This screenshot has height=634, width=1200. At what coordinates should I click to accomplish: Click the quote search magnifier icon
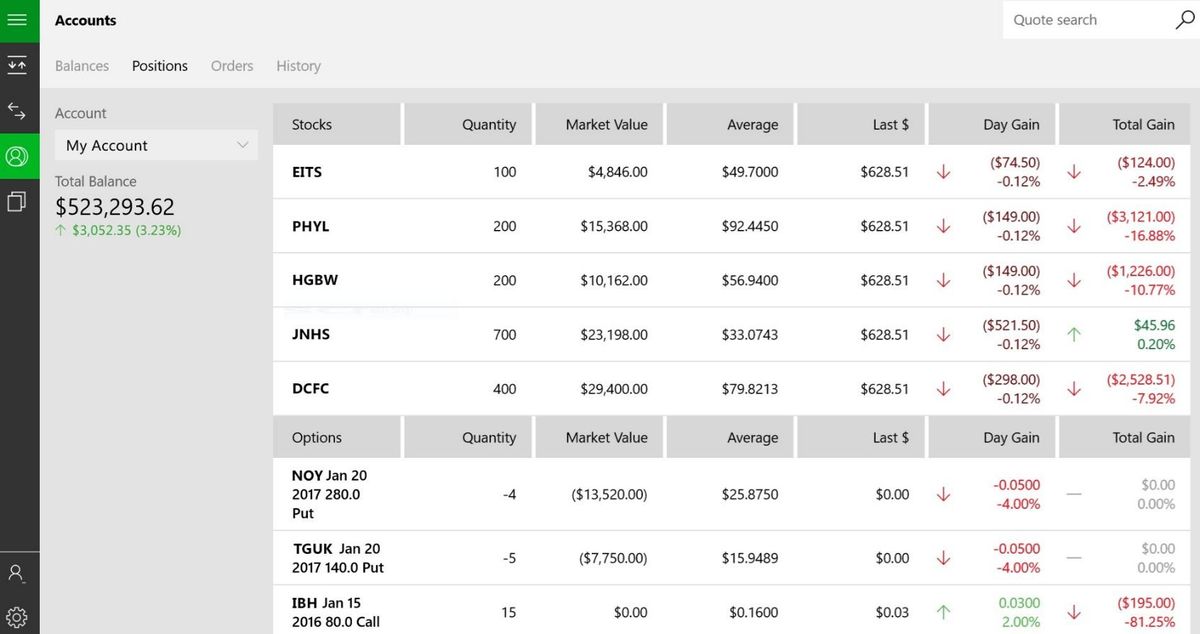pos(1184,19)
